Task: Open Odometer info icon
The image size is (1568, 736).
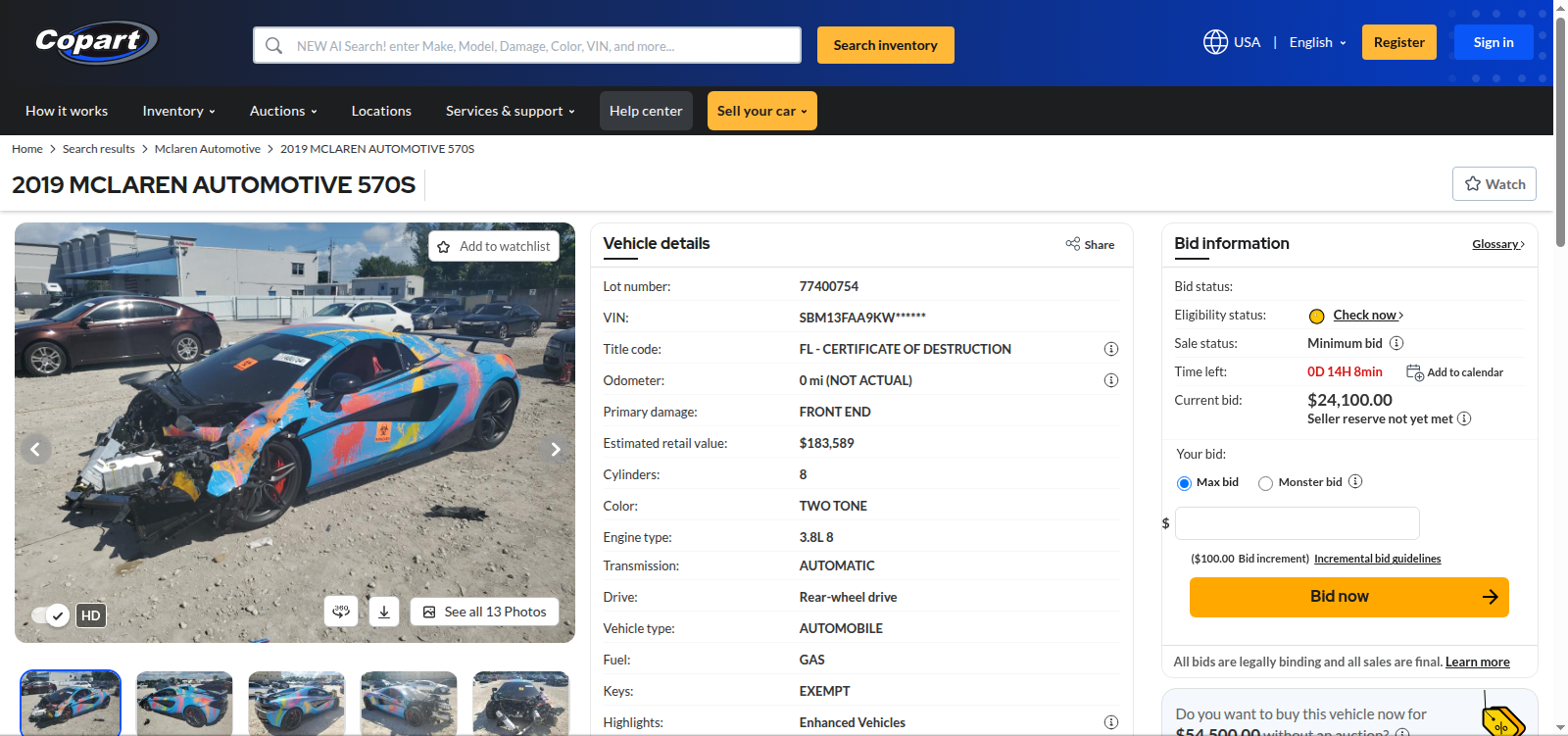Action: (x=1111, y=380)
